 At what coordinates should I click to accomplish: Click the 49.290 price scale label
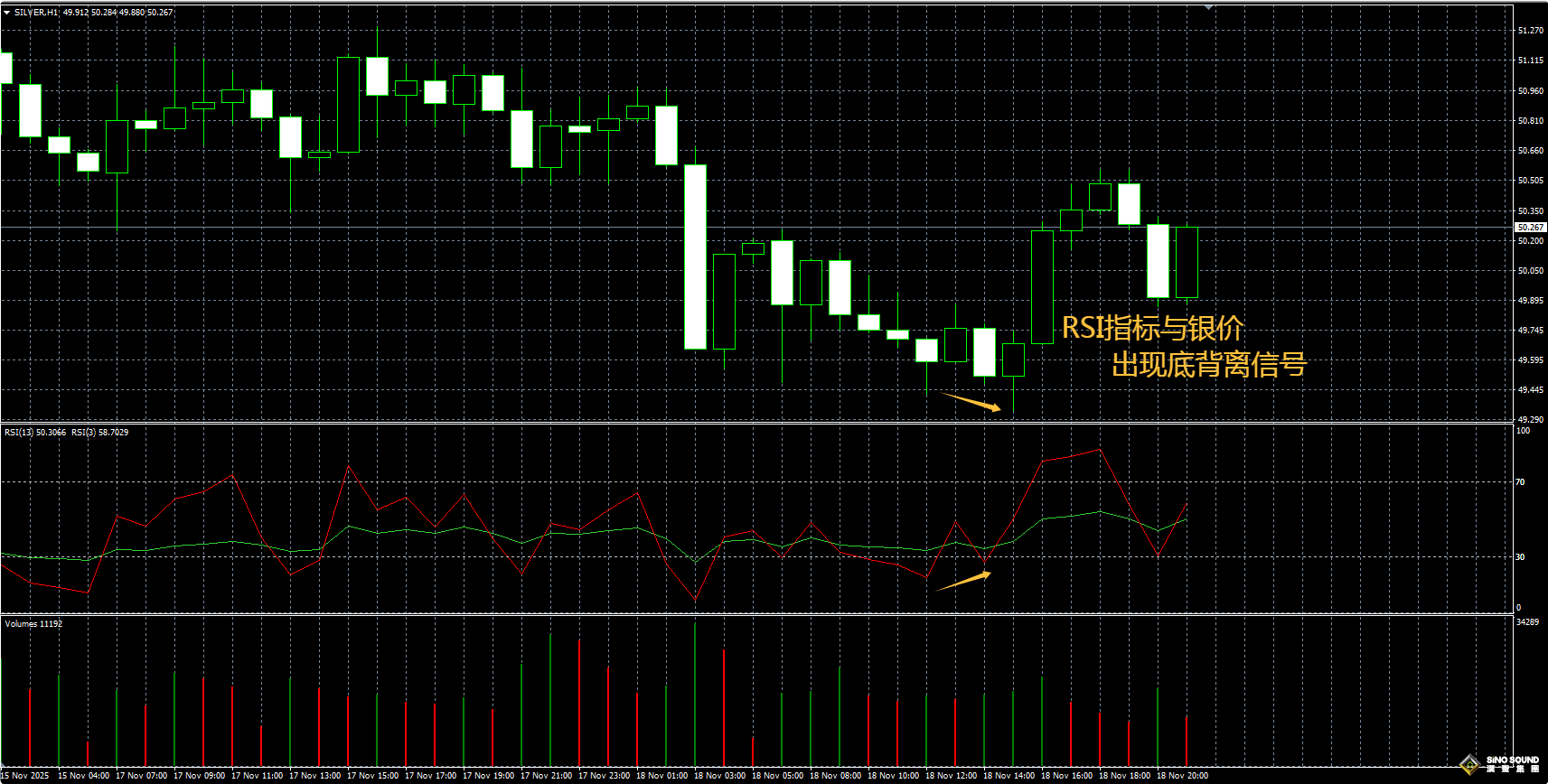(x=1530, y=420)
